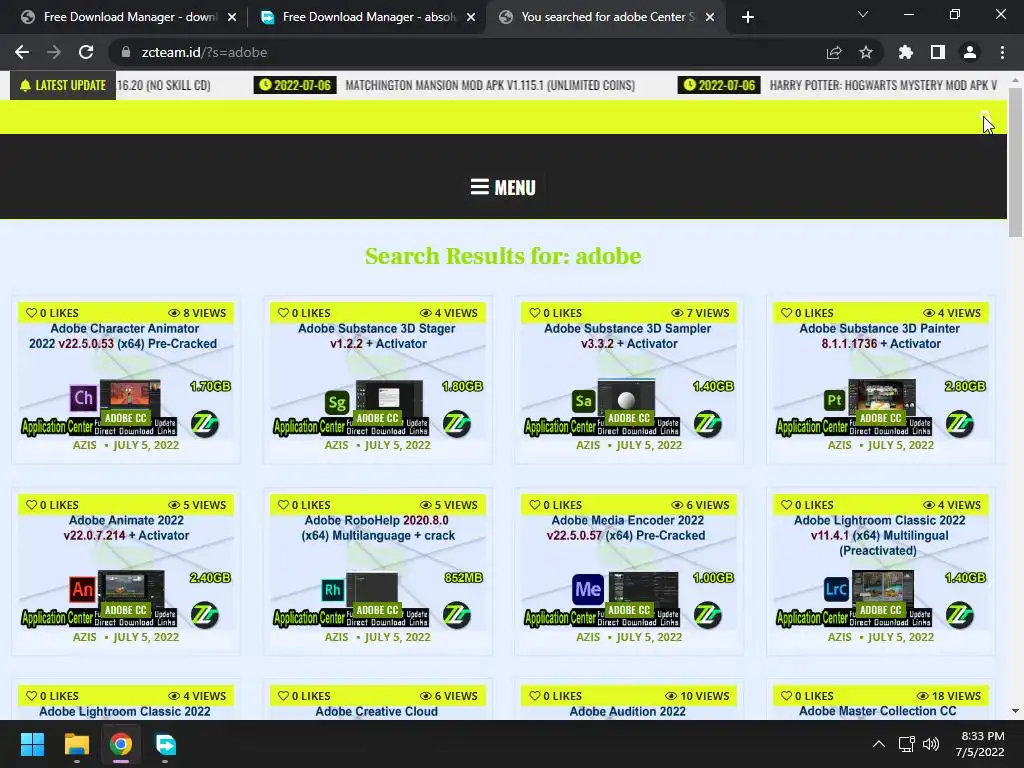The height and width of the screenshot is (768, 1024).
Task: Open the Windows Start menu
Action: point(32,744)
